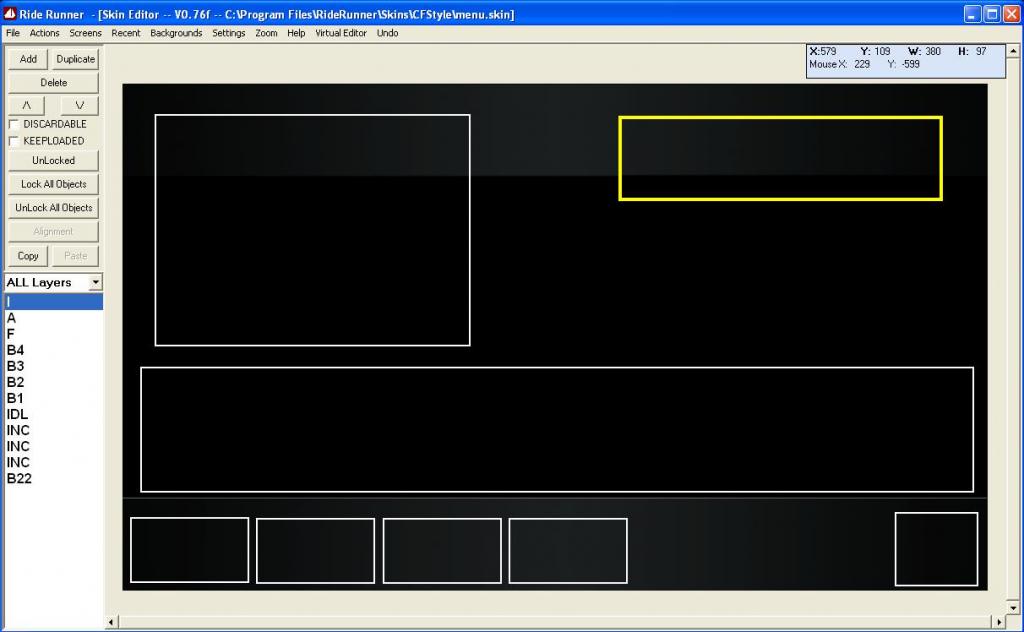Open the Settings menu
This screenshot has width=1024, height=632.
[229, 33]
